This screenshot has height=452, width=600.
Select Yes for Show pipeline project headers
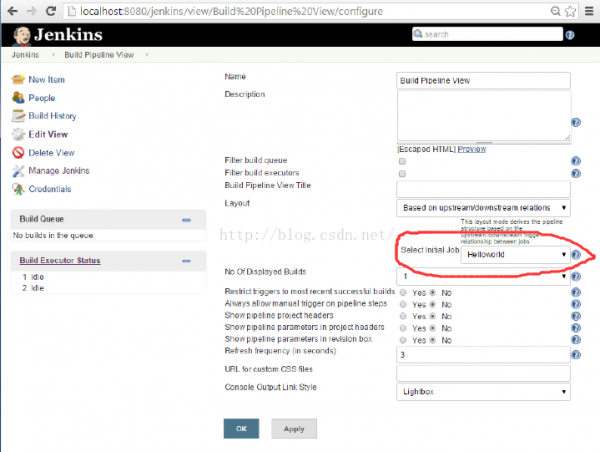coord(403,316)
